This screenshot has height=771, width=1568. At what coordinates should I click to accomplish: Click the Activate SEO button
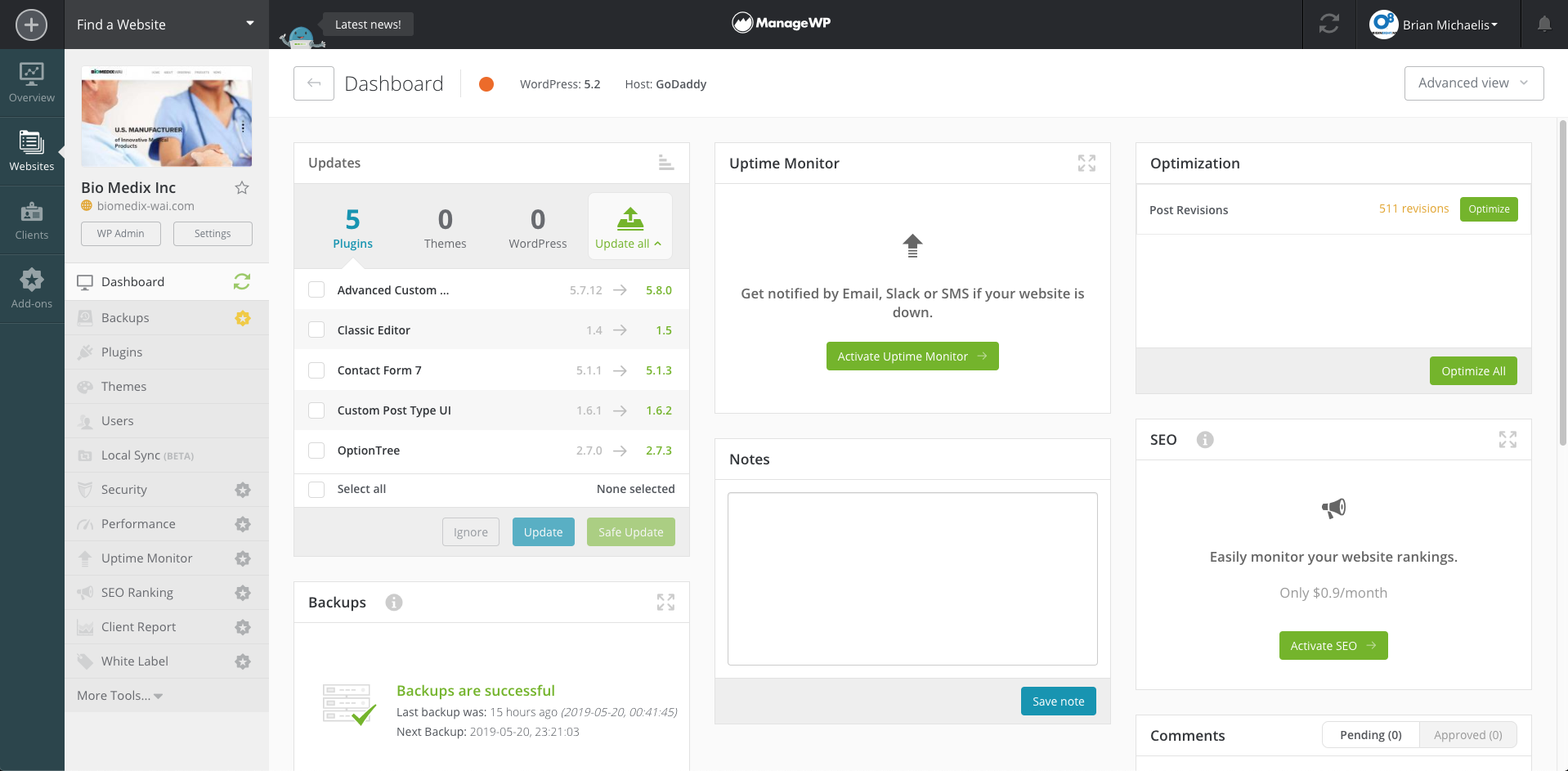pos(1333,646)
